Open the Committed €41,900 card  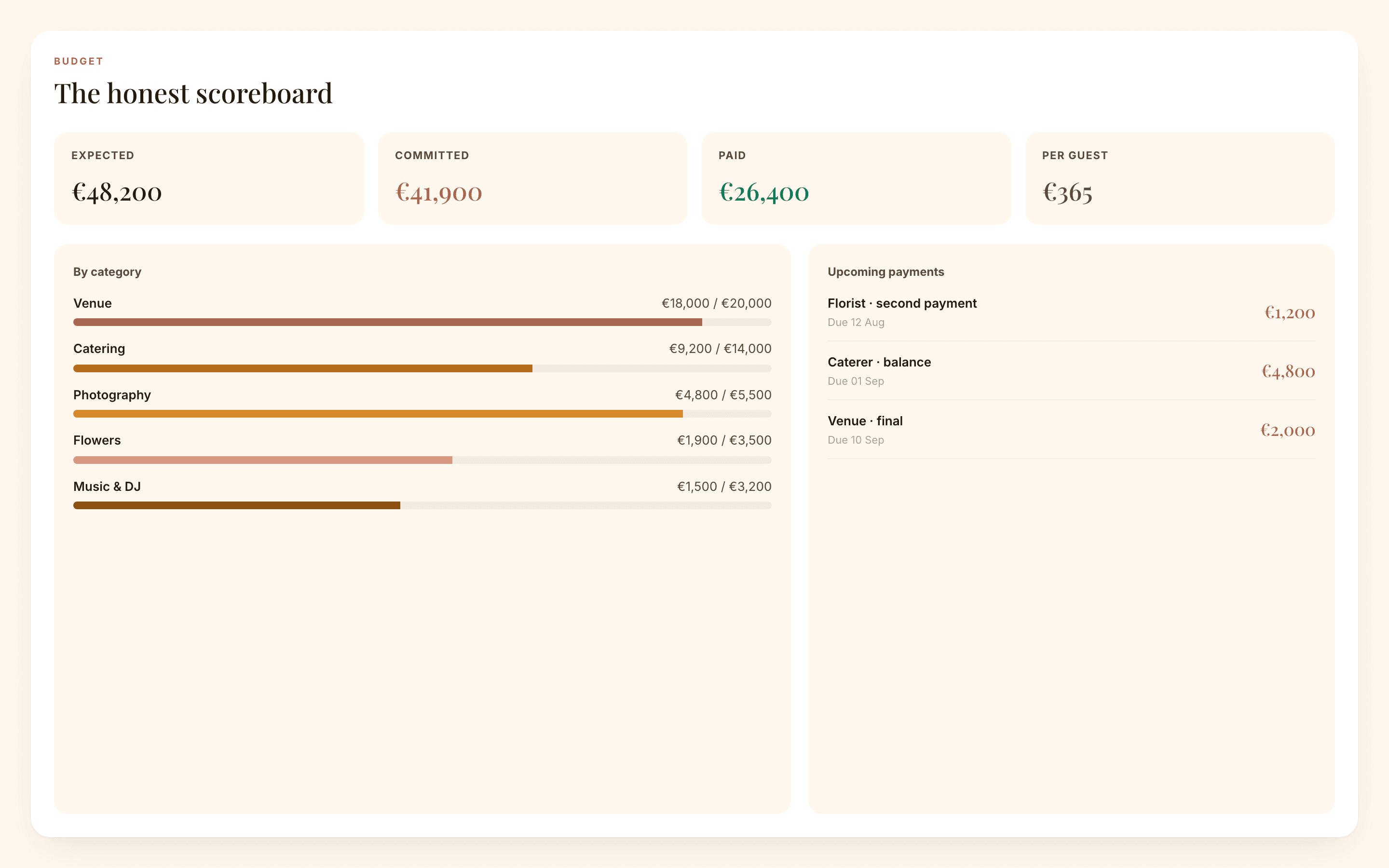[532, 178]
